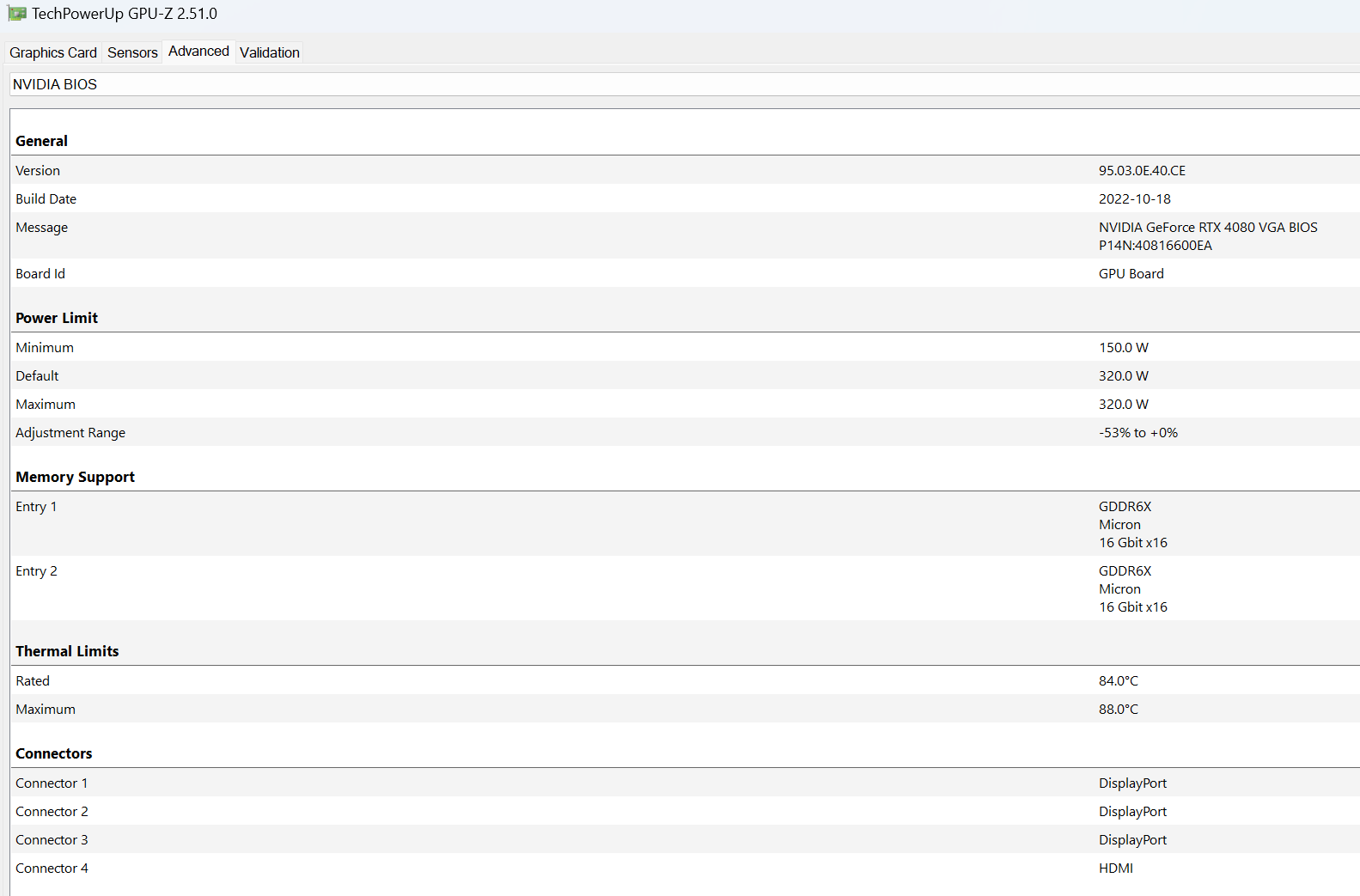Select the BIOS Version row
Viewport: 1360px width, 896px height.
pyautogui.click(x=38, y=171)
